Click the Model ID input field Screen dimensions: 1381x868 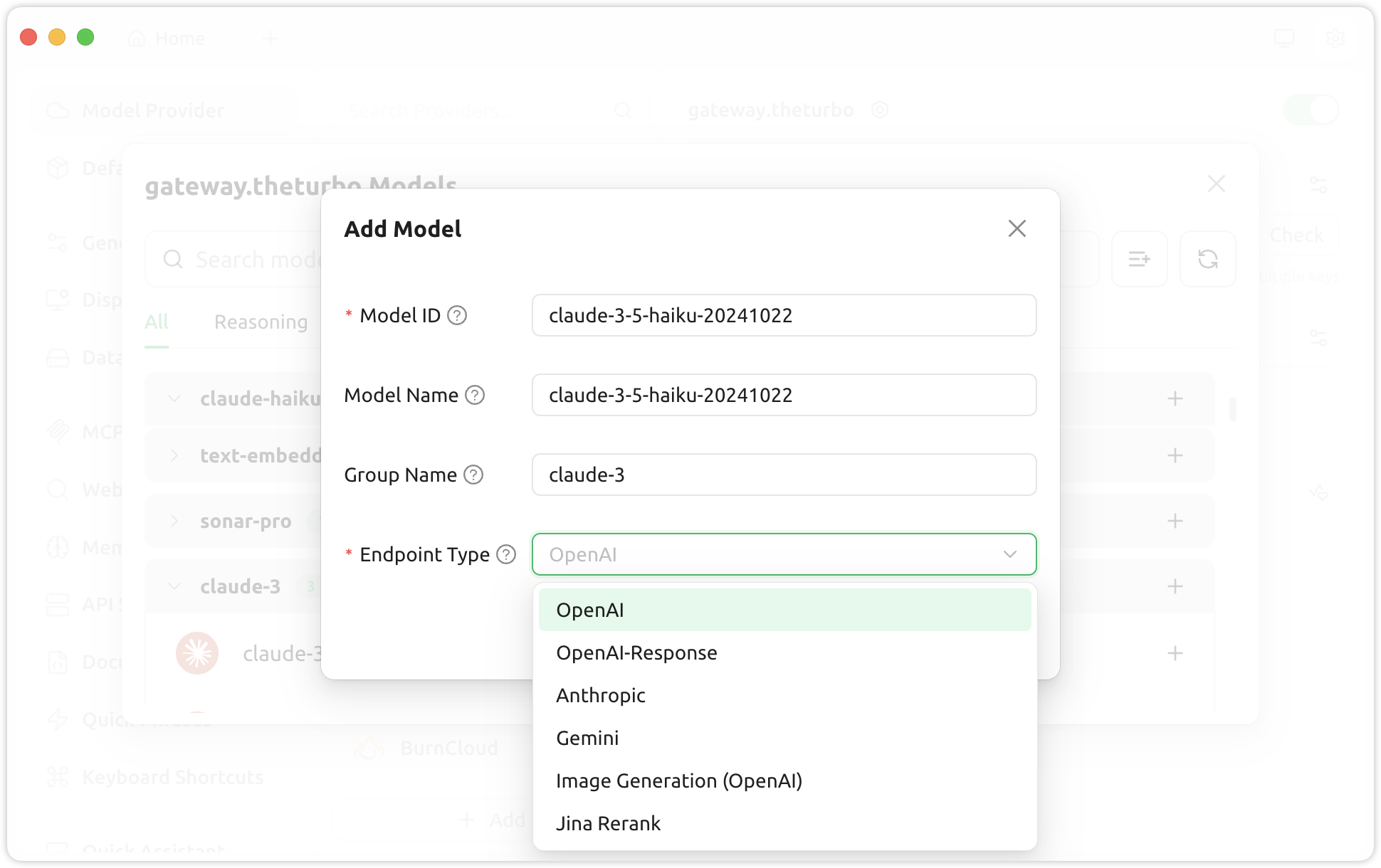[783, 315]
